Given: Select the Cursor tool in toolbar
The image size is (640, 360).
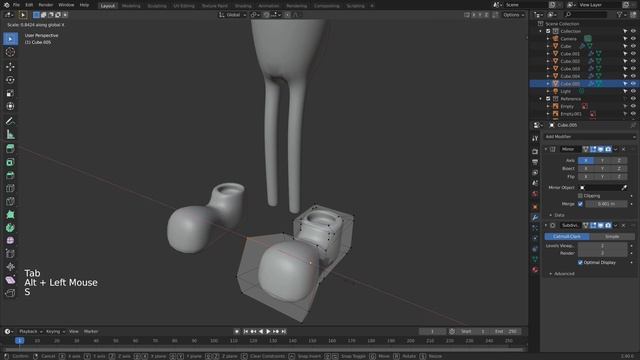Looking at the screenshot, I should pos(10,52).
